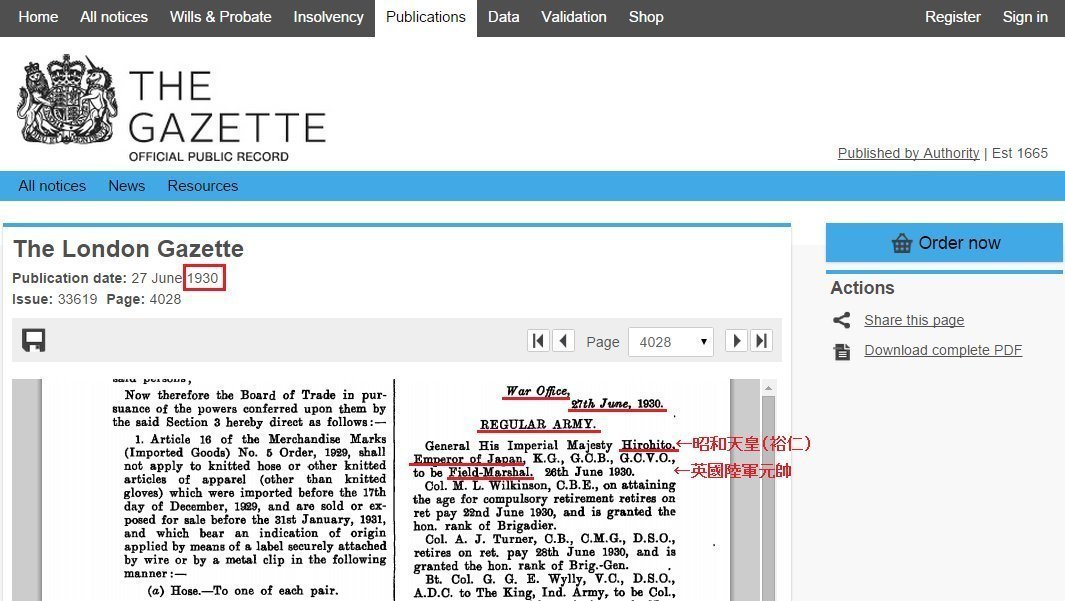Jump to last page arrow button

(x=761, y=340)
